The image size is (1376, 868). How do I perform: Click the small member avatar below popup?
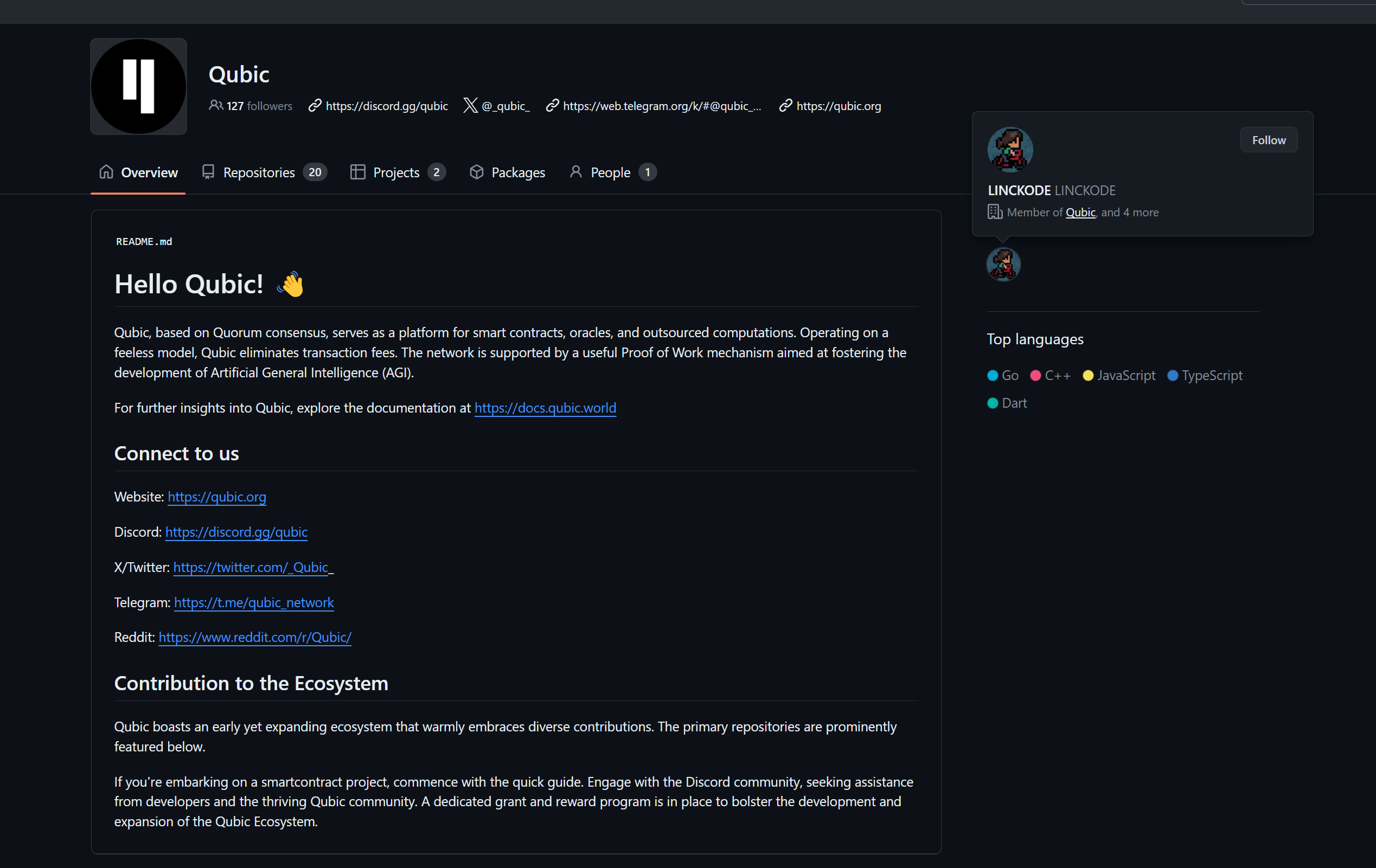pyautogui.click(x=1003, y=265)
